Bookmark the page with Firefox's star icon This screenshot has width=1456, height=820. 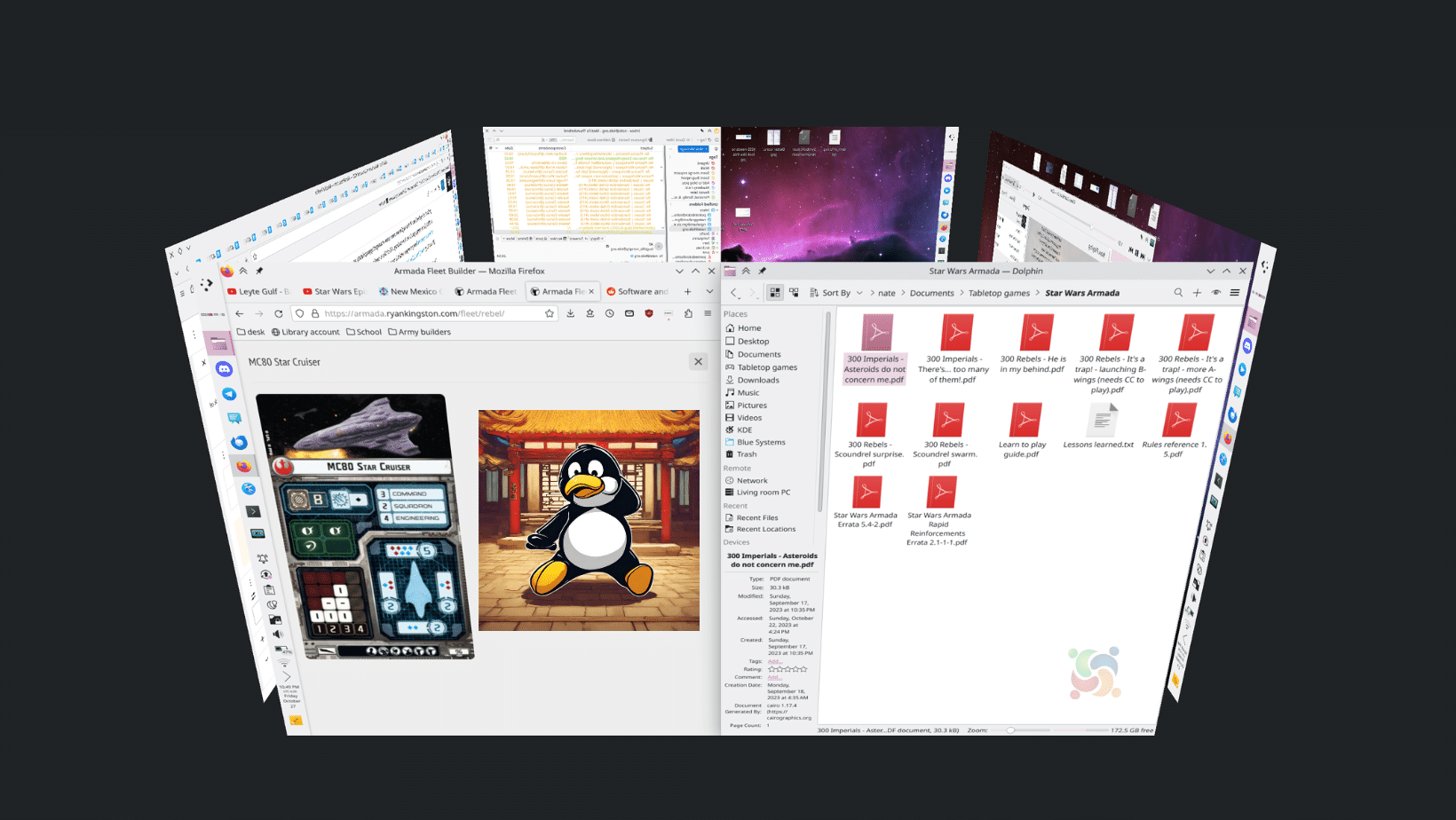(x=550, y=313)
